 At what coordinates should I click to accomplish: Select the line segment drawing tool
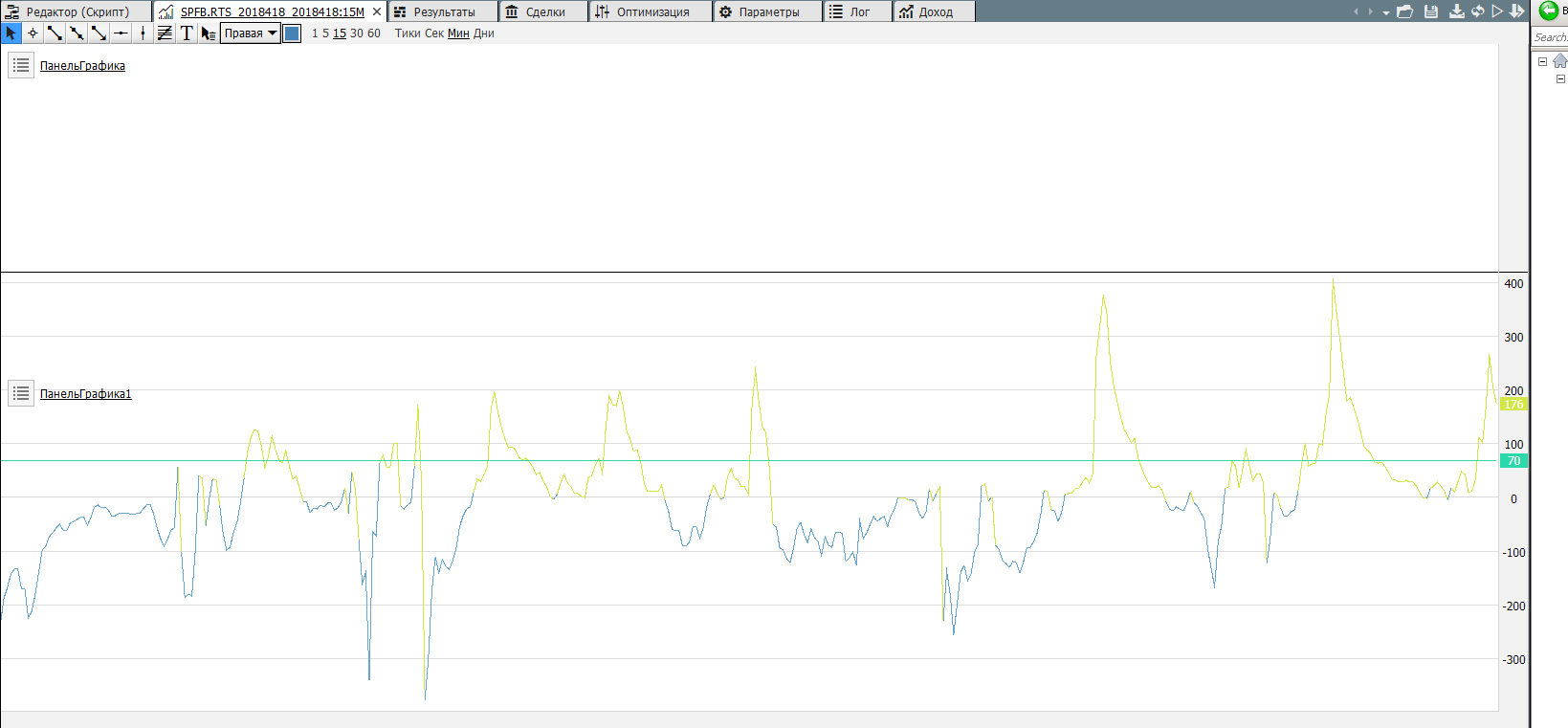pos(55,33)
